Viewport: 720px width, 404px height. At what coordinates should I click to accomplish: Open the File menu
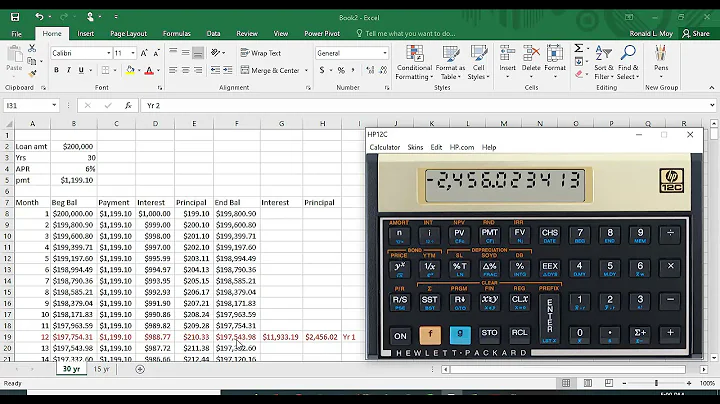(x=17, y=34)
